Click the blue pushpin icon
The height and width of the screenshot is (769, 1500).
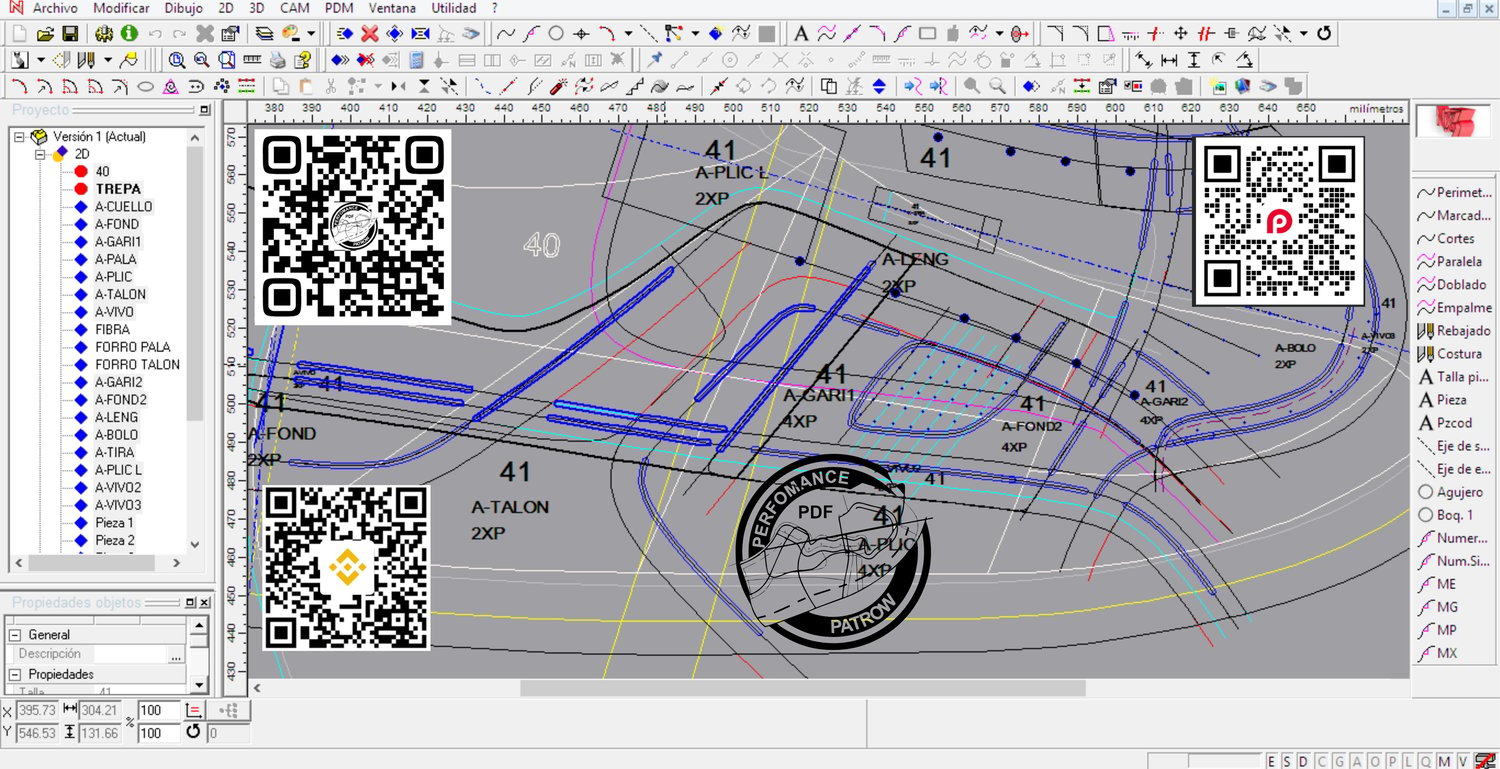click(655, 60)
